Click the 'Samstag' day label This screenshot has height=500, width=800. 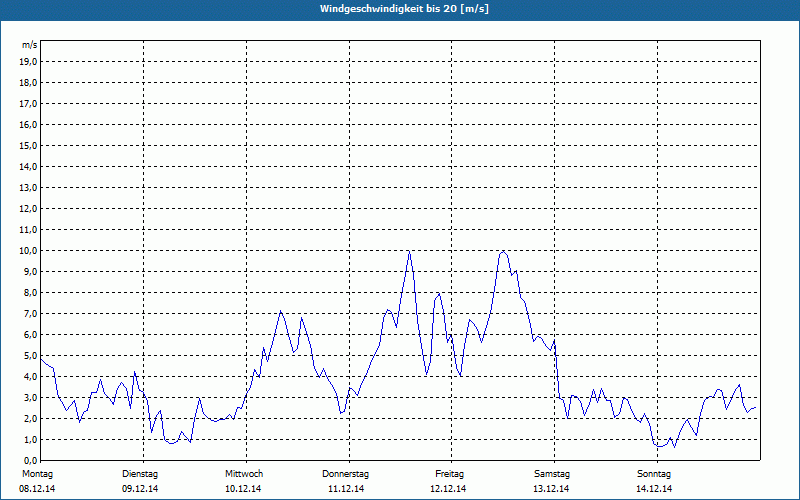pos(552,474)
